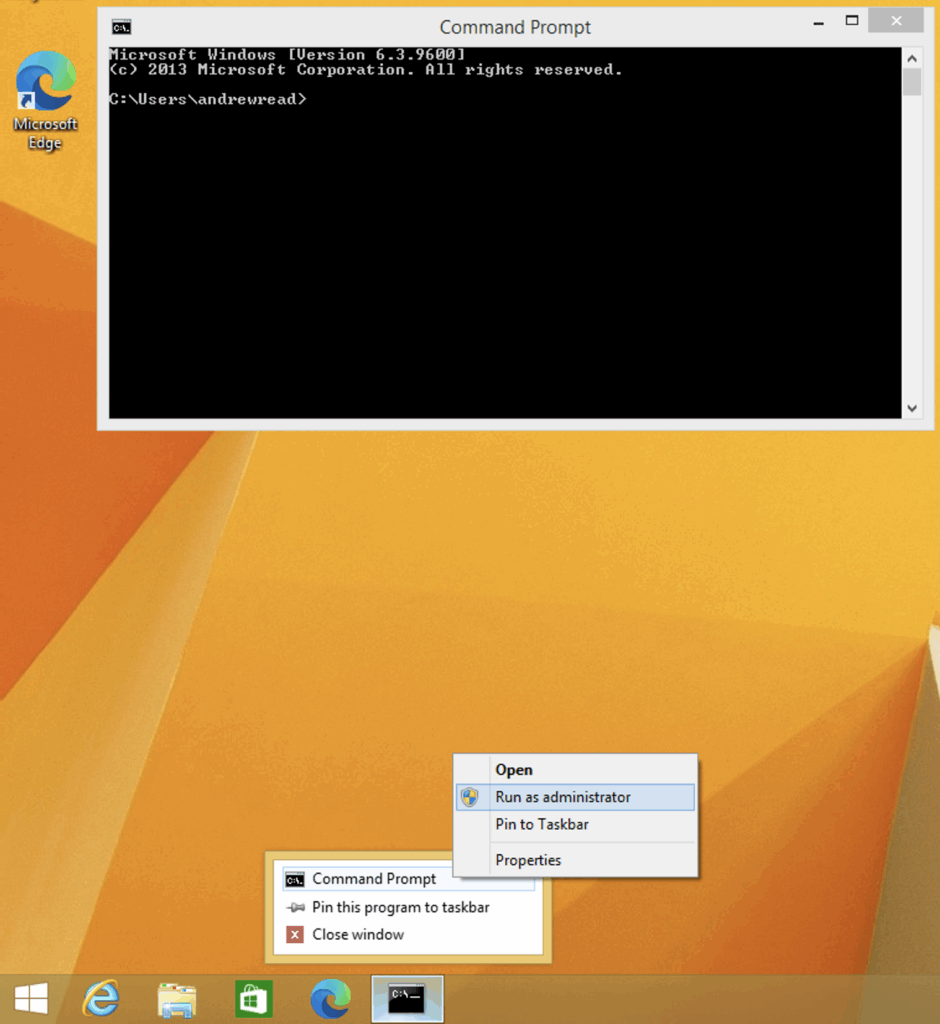Select Run as administrator
Viewport: 940px width, 1024px height.
pyautogui.click(x=563, y=797)
